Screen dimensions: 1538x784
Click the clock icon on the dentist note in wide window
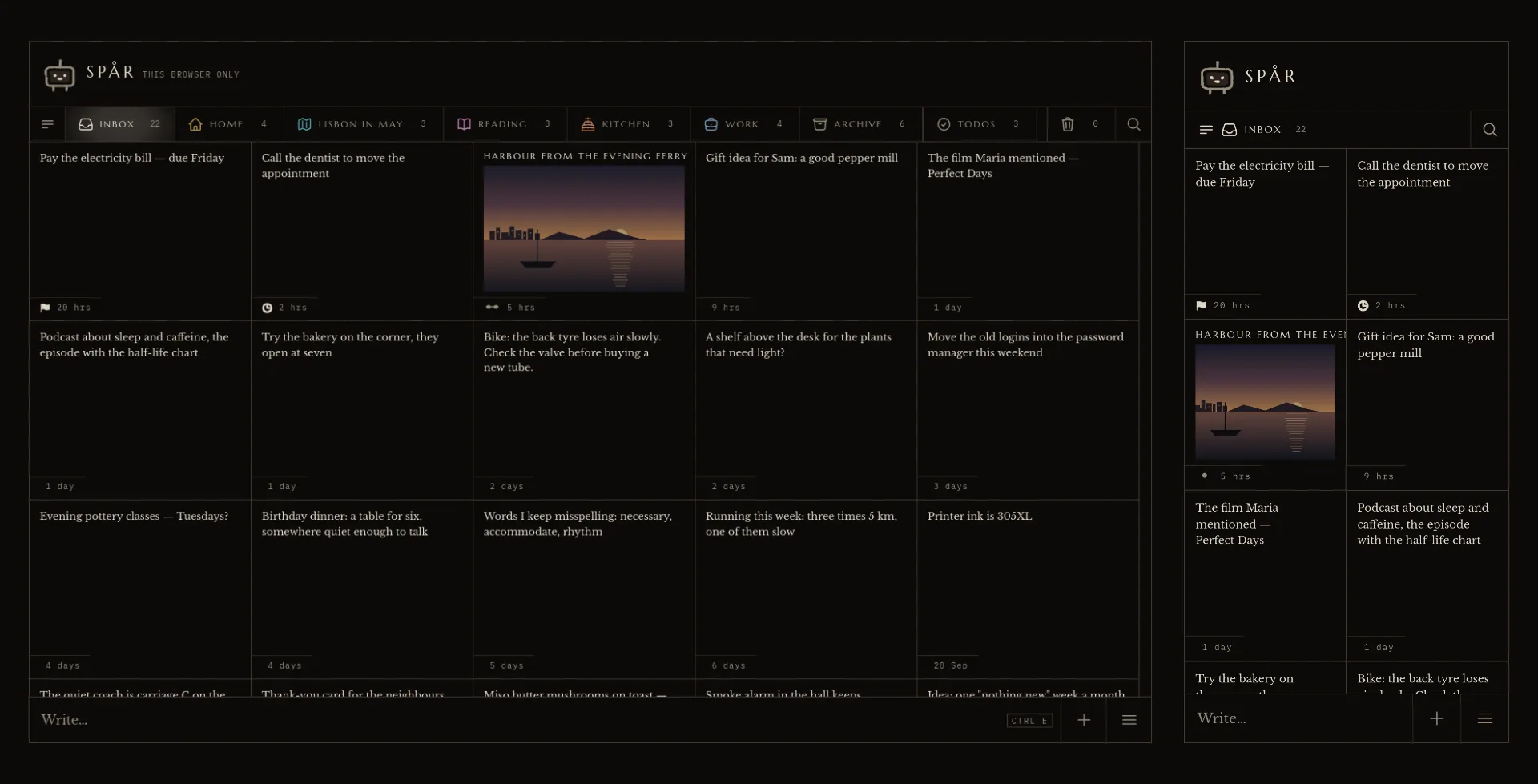pos(267,308)
